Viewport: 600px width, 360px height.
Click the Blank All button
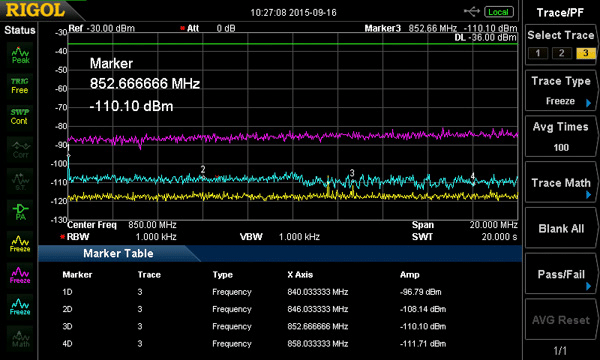click(x=561, y=228)
